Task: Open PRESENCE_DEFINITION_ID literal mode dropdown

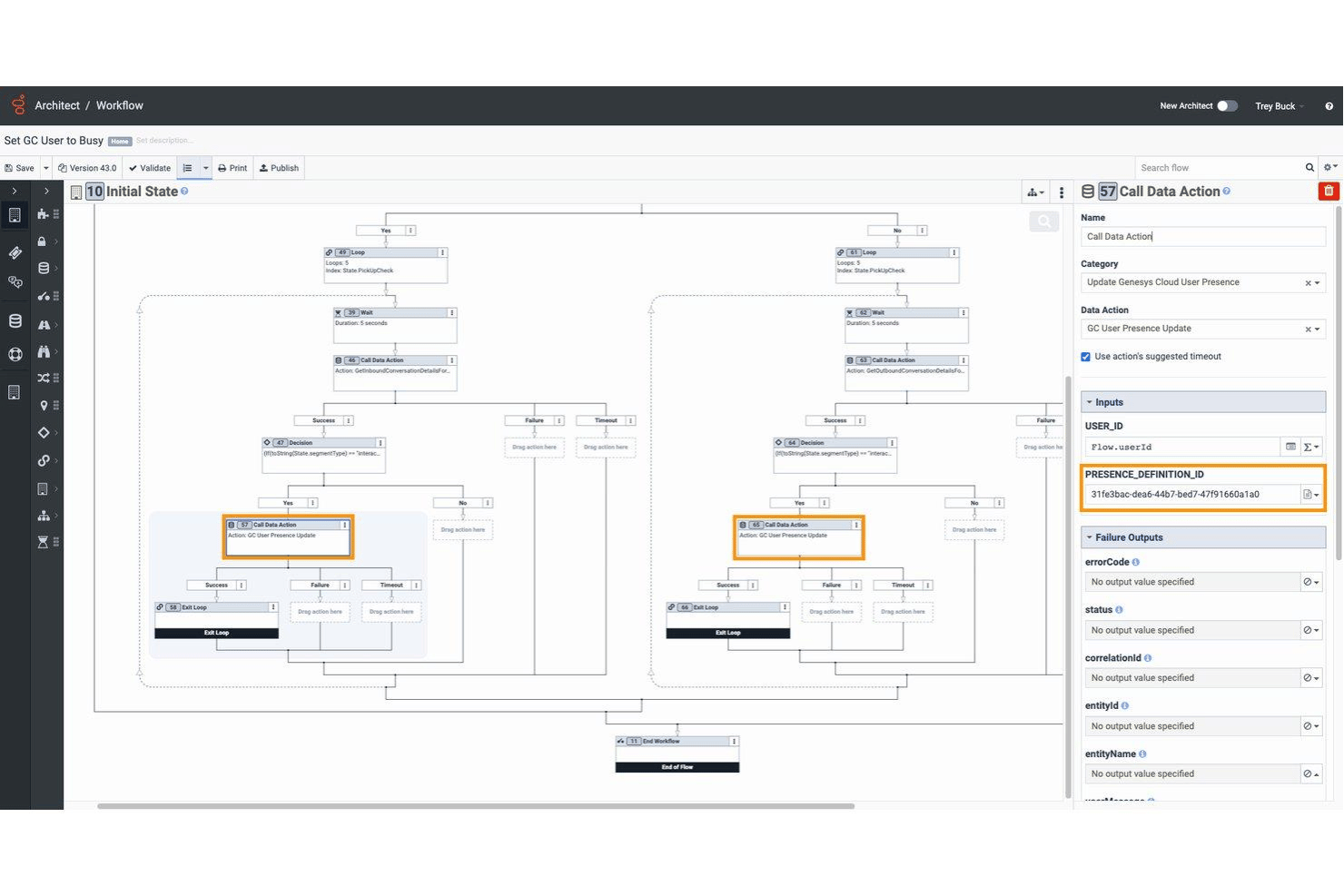Action: coord(1311,495)
